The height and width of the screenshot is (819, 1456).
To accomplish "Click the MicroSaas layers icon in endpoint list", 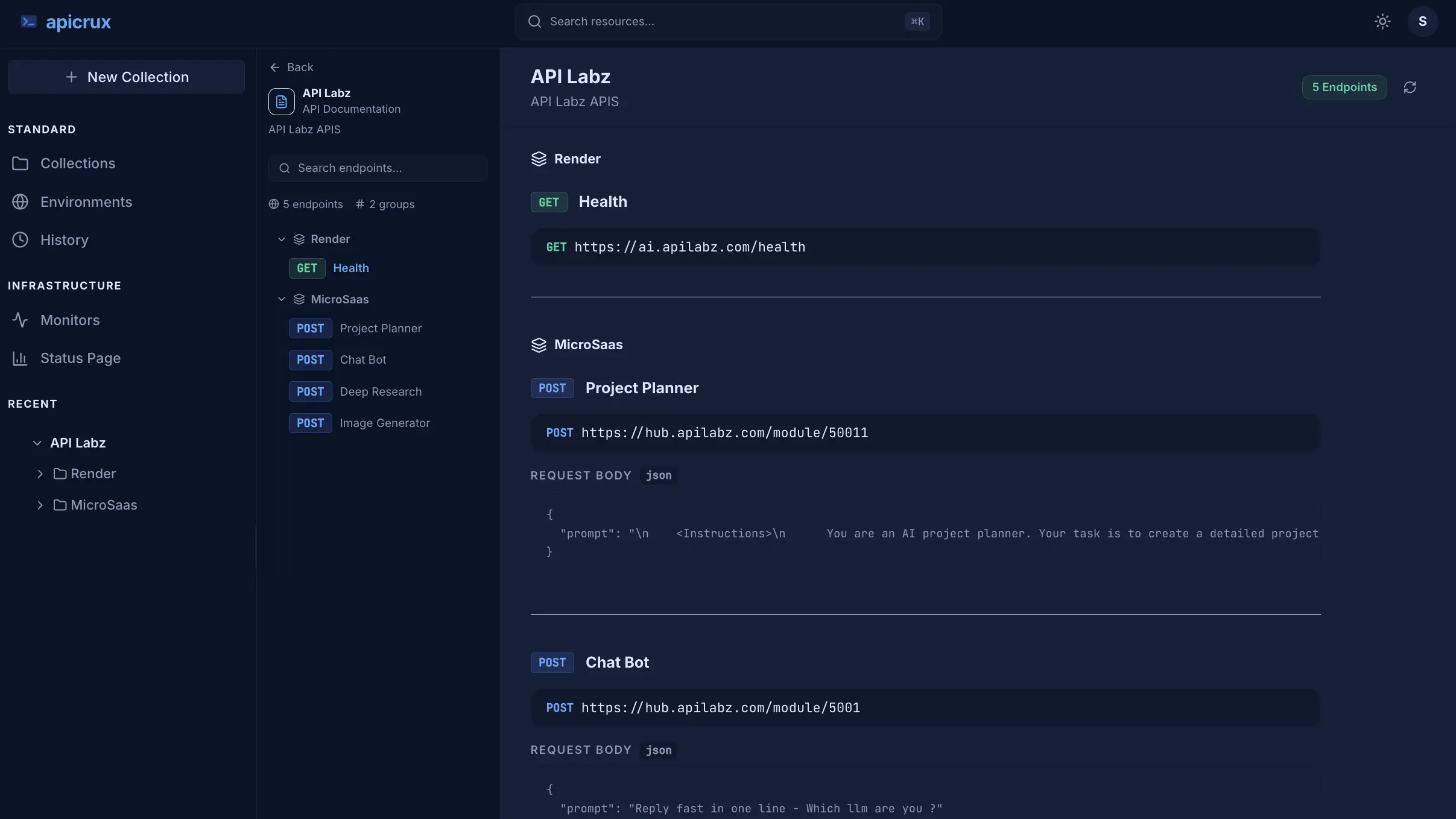I will tap(299, 300).
